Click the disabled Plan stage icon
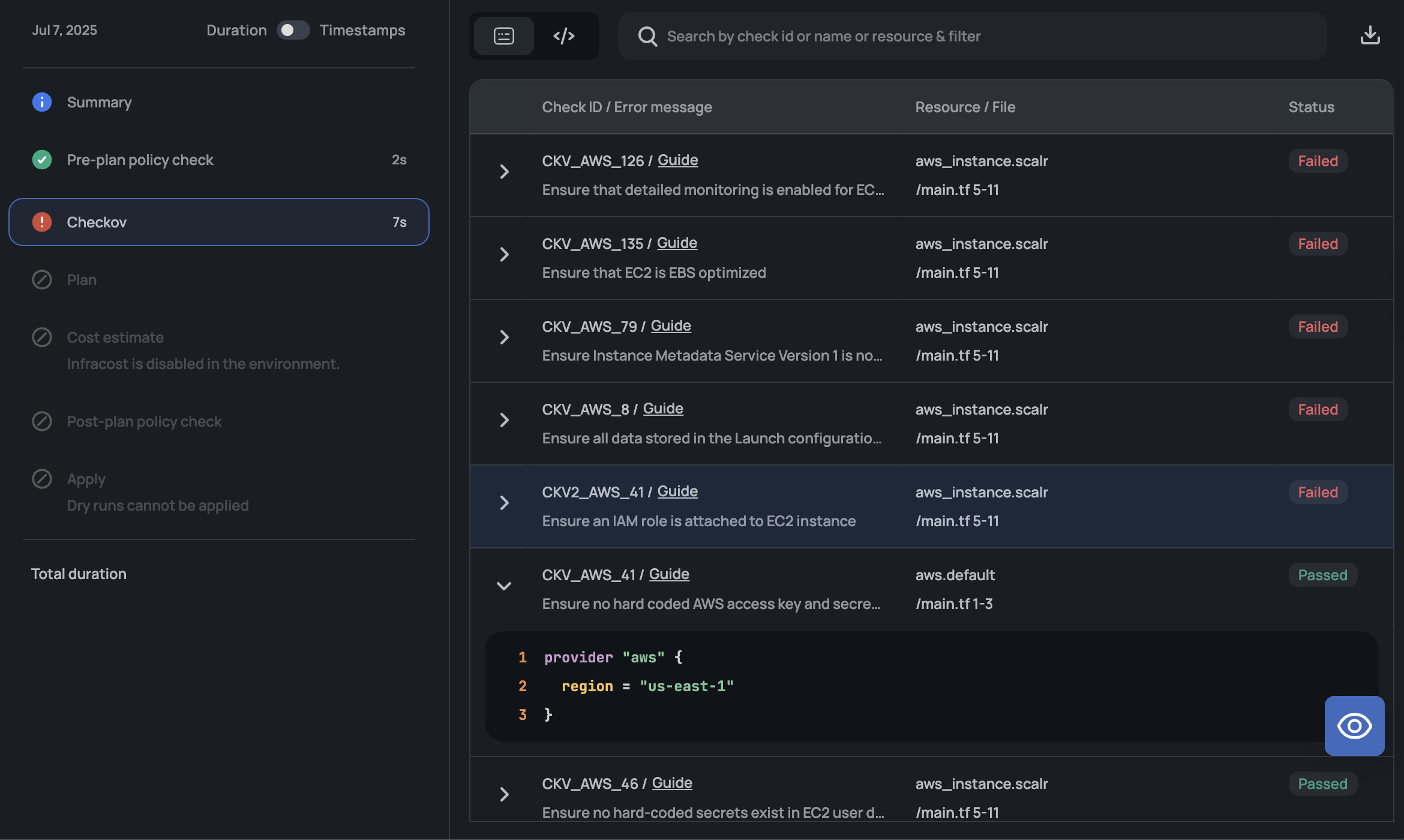 click(42, 280)
